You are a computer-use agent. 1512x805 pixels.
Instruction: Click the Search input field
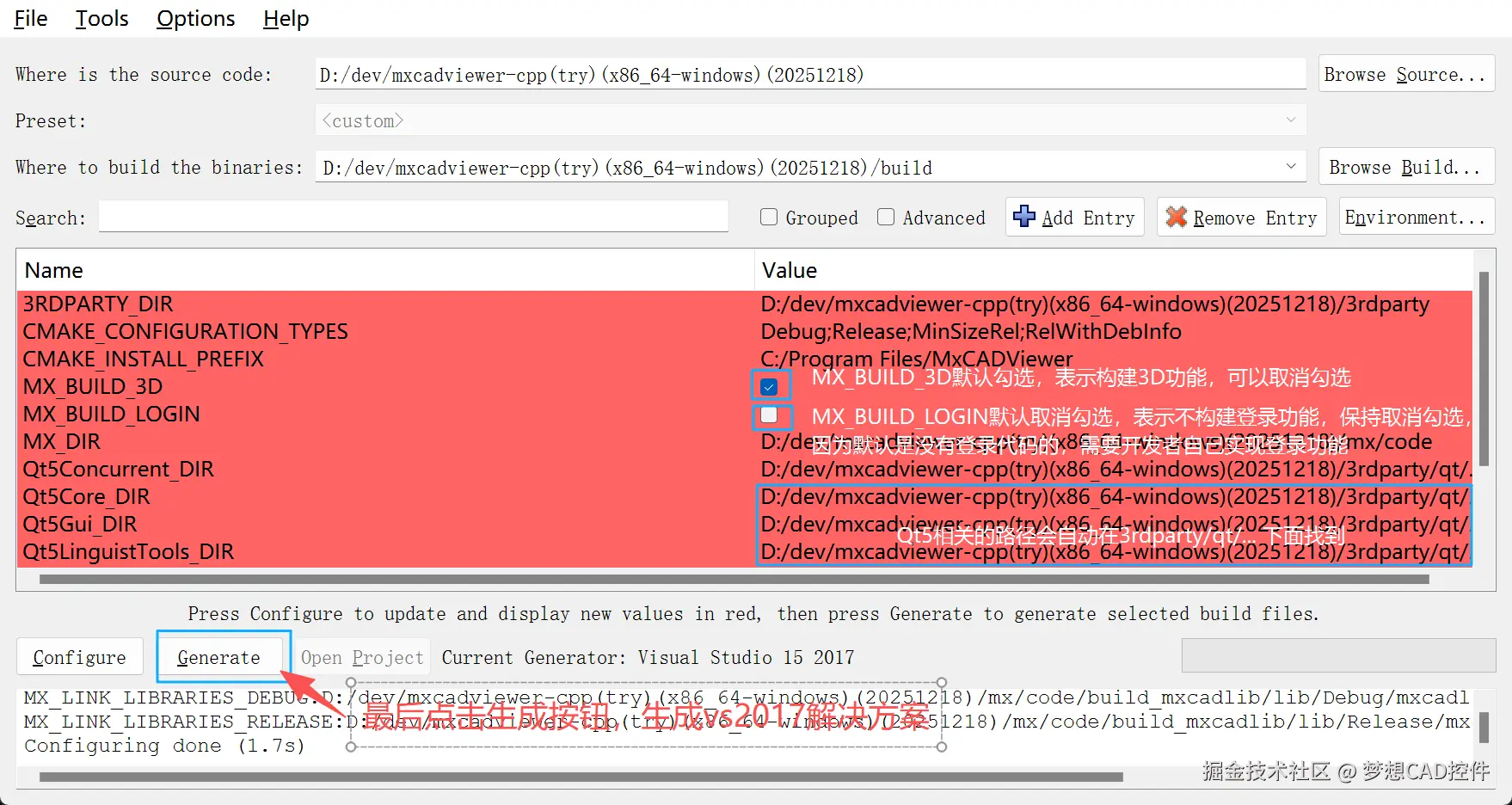pyautogui.click(x=413, y=217)
